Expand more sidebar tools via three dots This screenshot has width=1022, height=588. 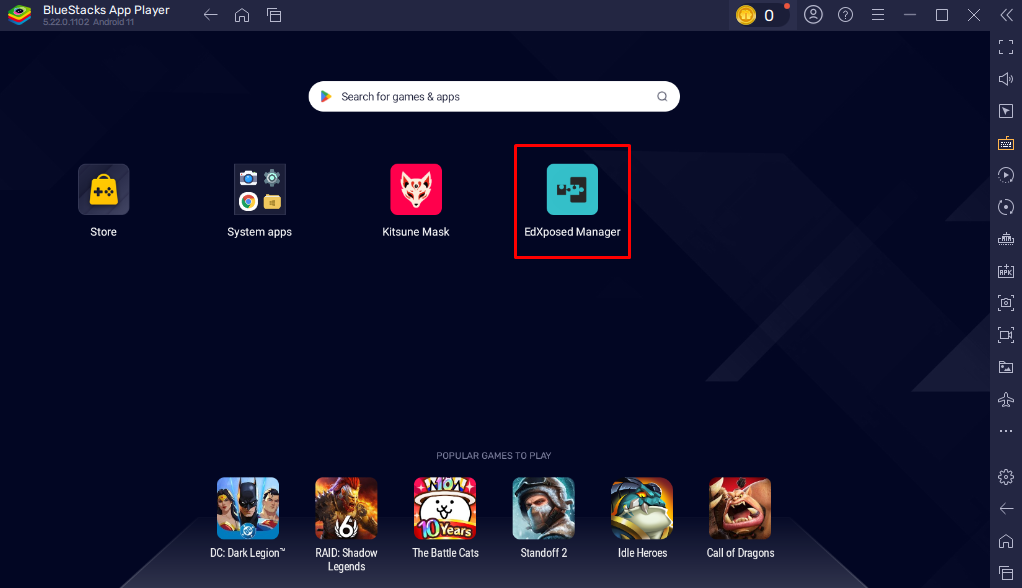pyautogui.click(x=1006, y=431)
